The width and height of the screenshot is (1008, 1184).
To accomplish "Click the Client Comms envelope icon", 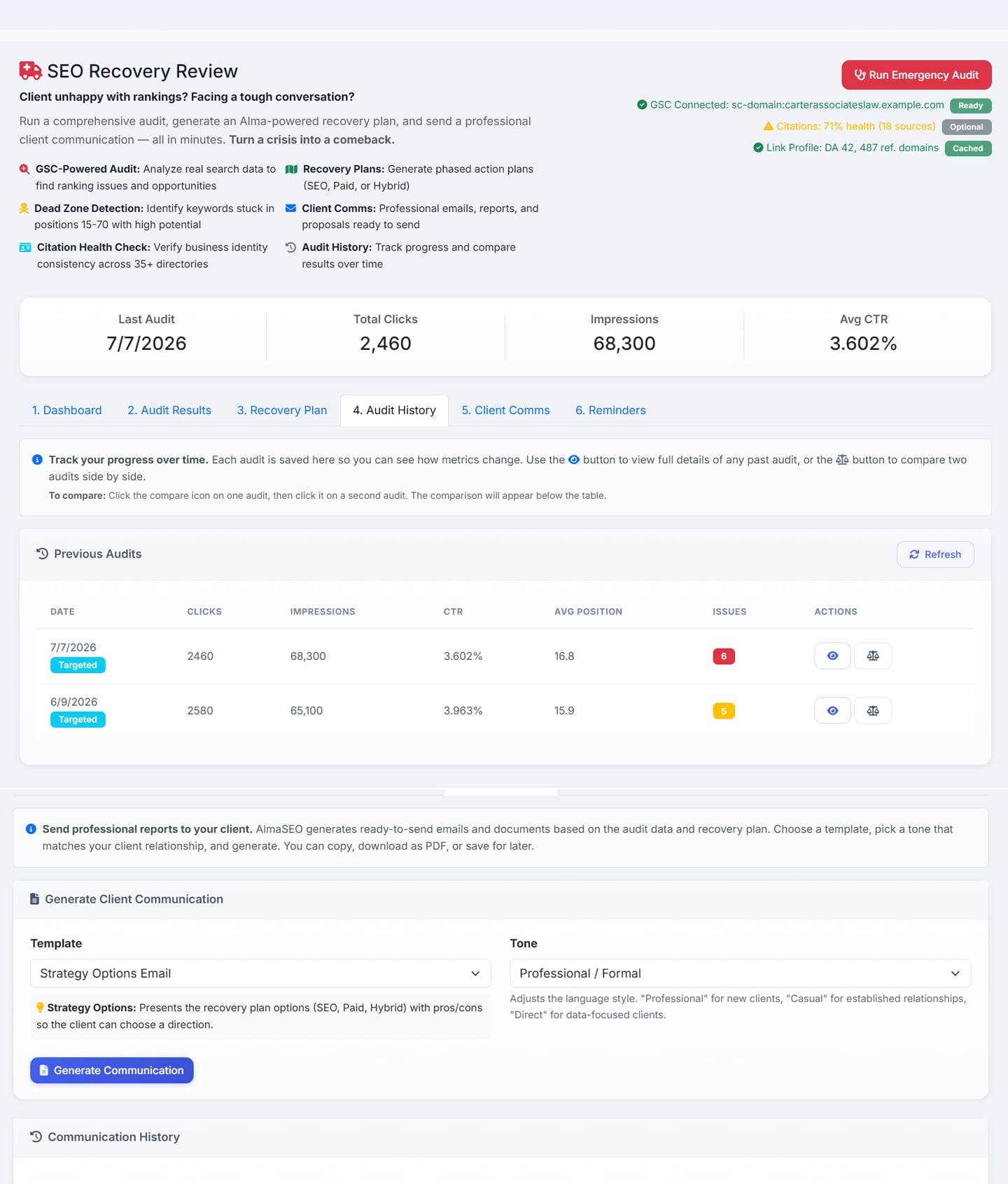I will pyautogui.click(x=290, y=209).
